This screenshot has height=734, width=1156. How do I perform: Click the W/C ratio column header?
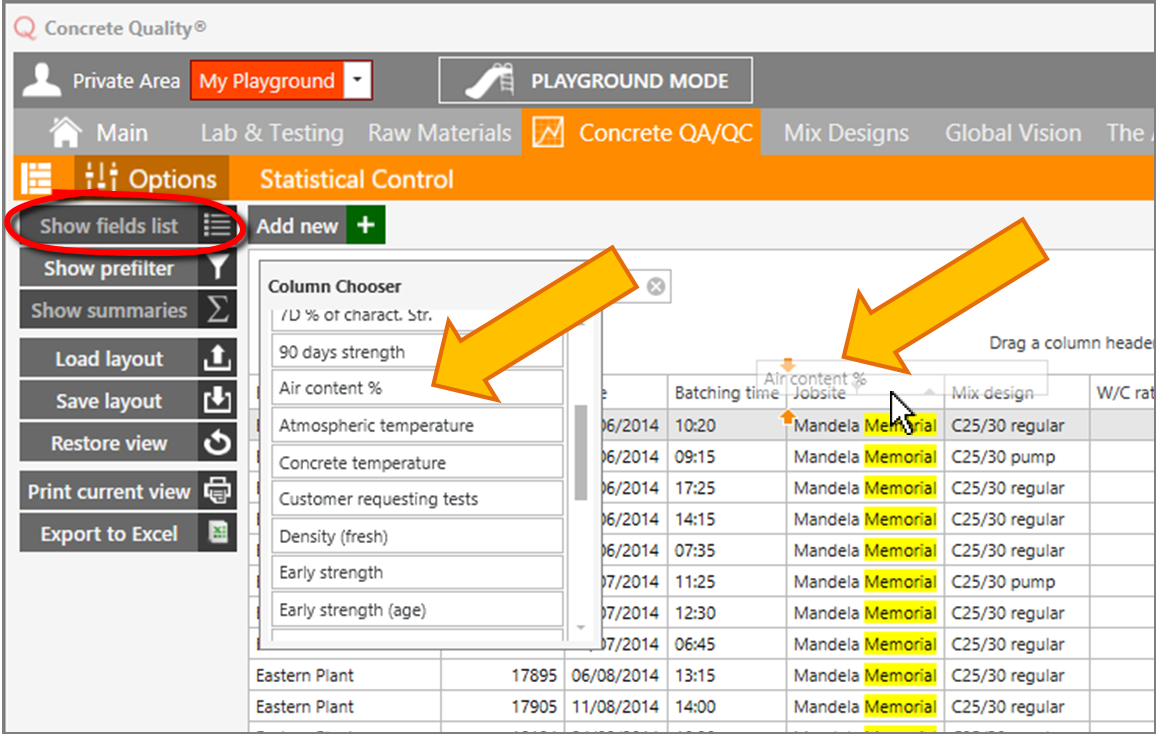(x=1122, y=393)
